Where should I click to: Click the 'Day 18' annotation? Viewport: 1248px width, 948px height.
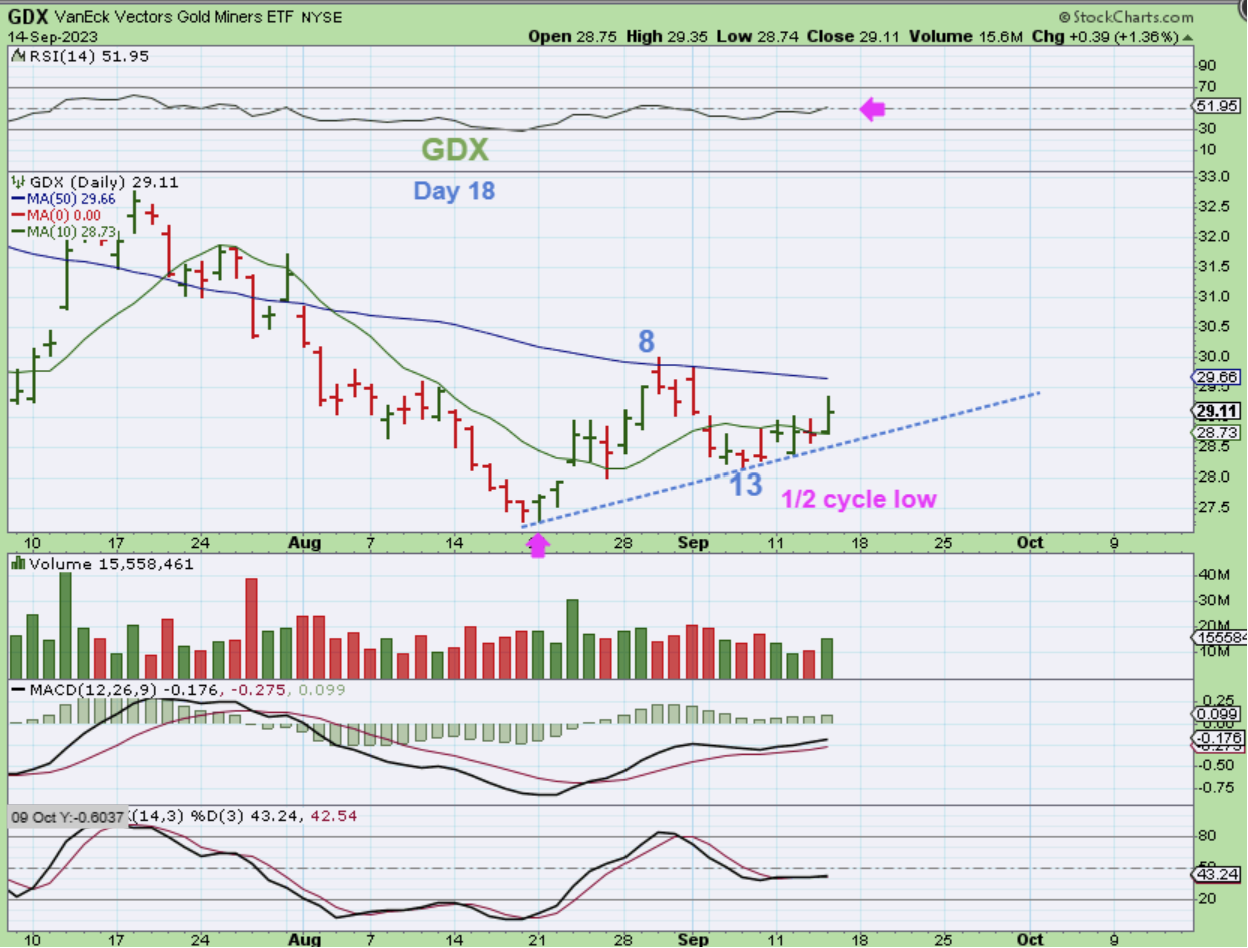click(x=454, y=190)
